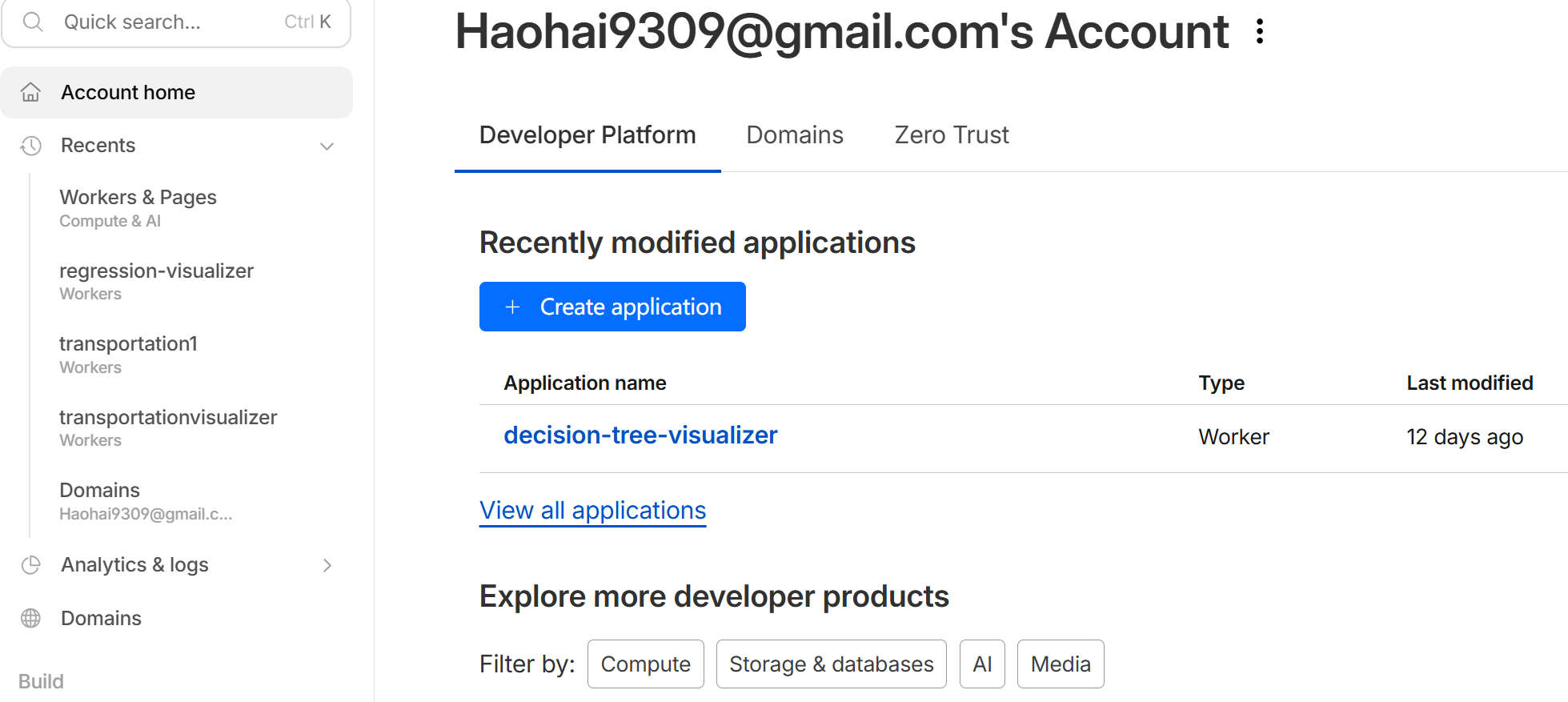Select the Developer Platform tab
Image resolution: width=1568 pixels, height=702 pixels.
click(587, 135)
